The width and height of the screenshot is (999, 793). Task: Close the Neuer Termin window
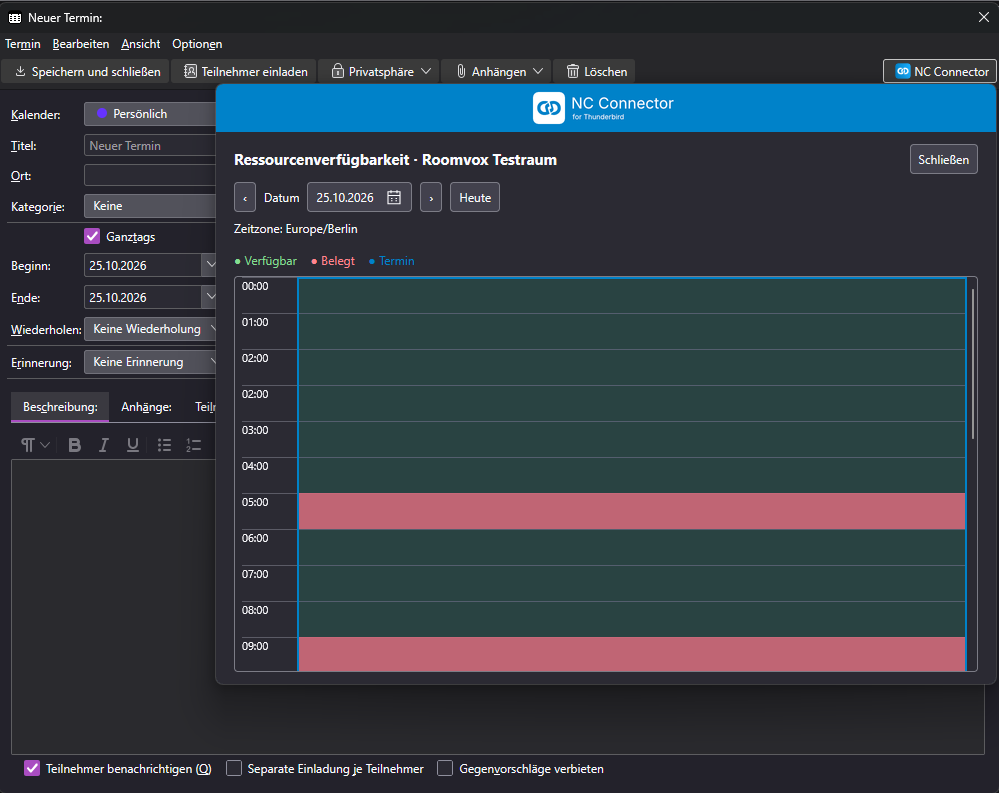(984, 17)
